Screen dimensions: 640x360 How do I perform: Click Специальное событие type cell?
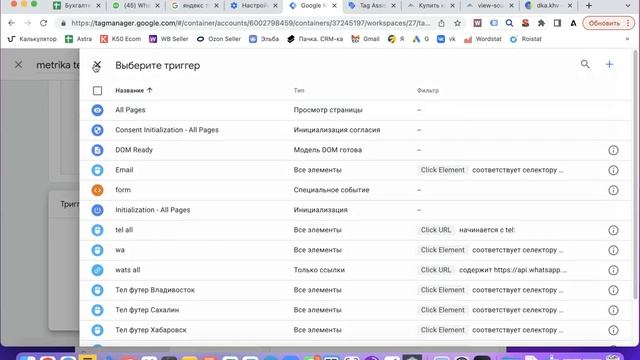point(331,190)
